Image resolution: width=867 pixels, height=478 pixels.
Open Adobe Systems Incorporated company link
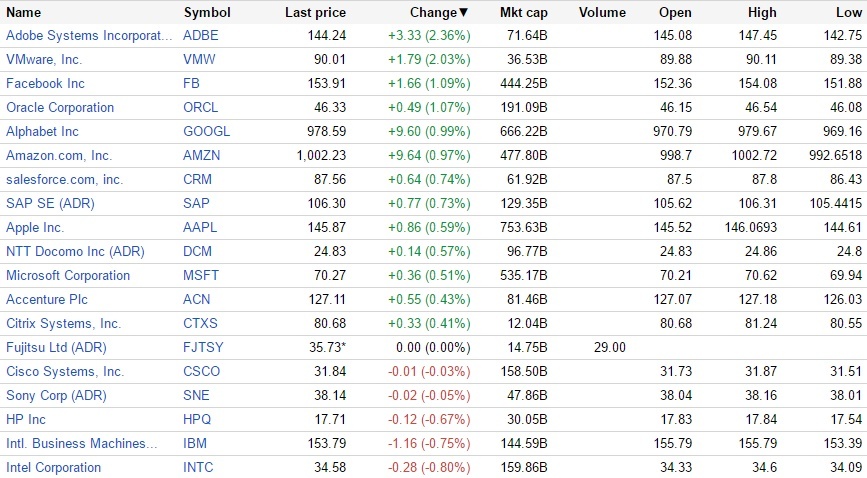pyautogui.click(x=89, y=35)
